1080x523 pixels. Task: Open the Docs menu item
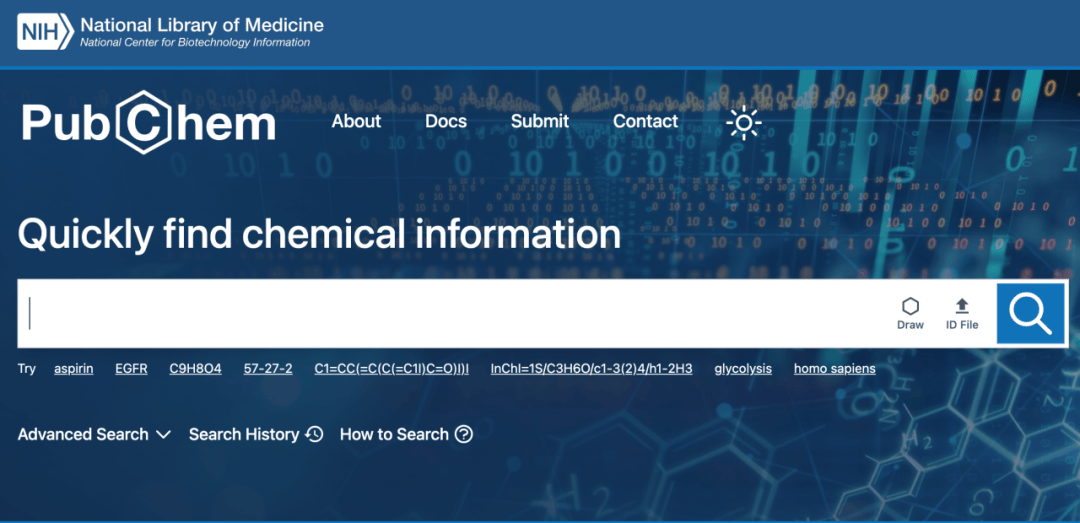[446, 121]
